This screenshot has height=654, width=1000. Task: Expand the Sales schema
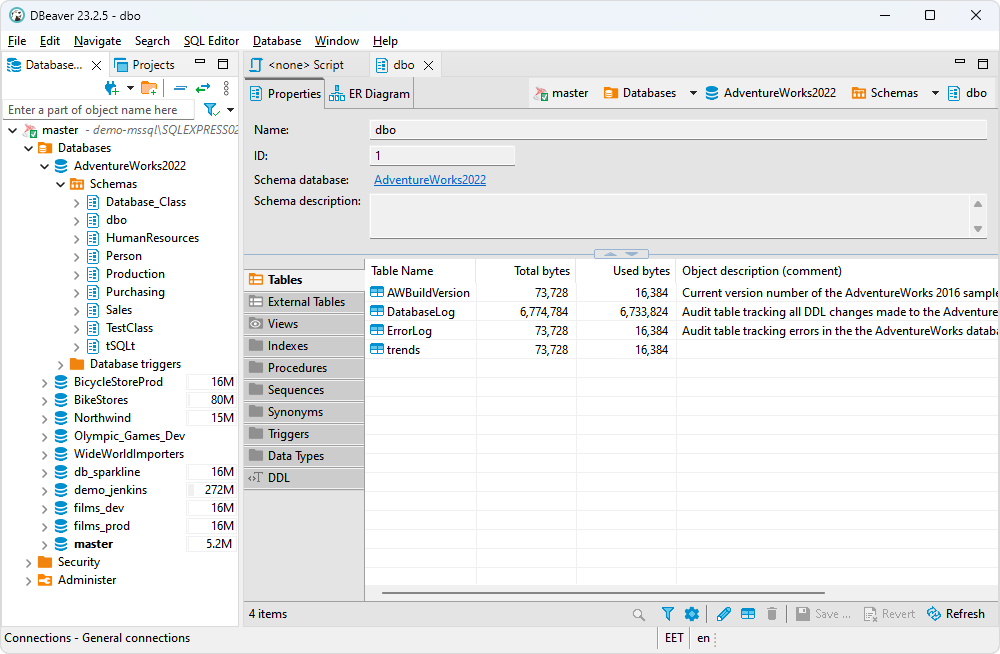77,311
